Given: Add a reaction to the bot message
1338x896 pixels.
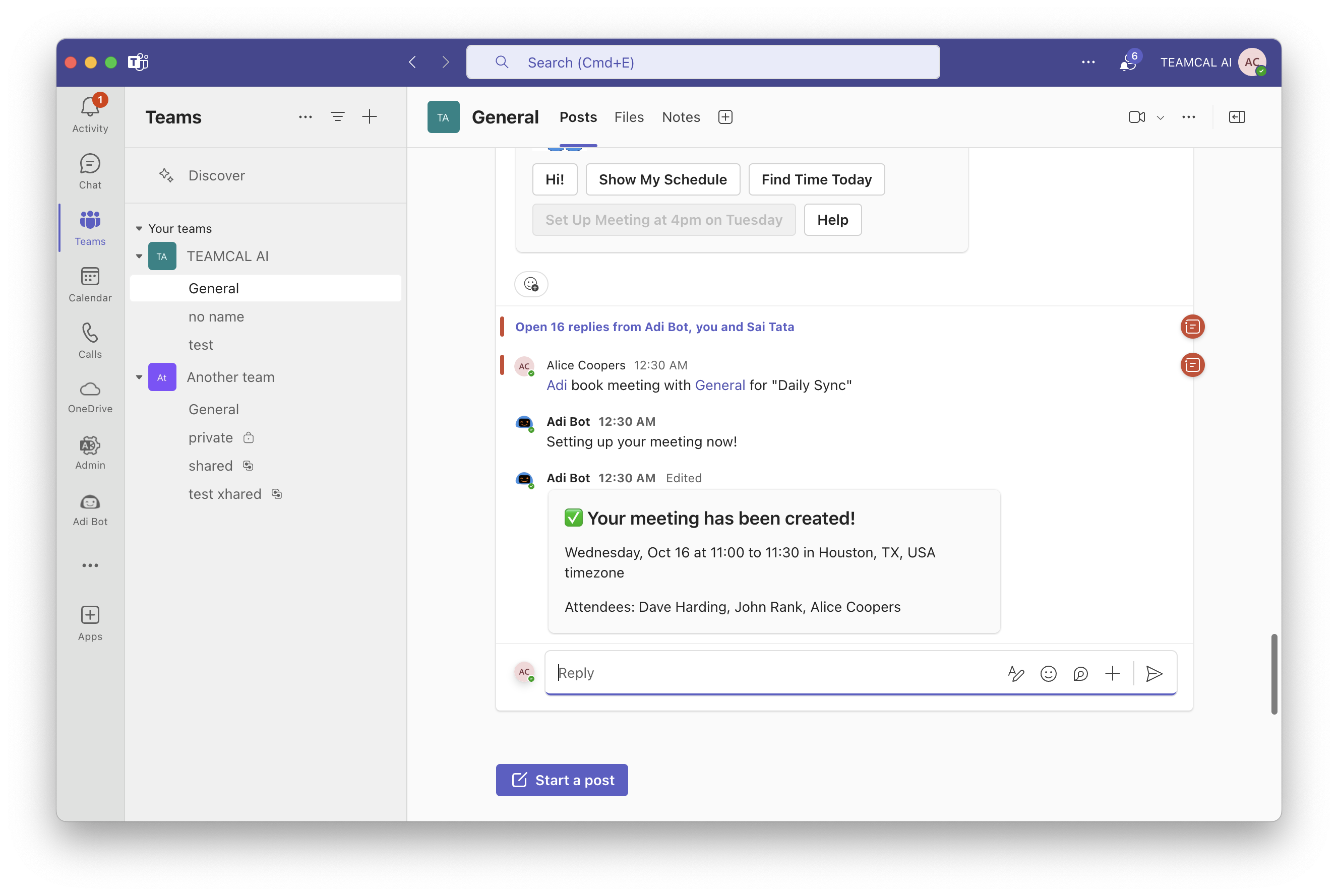Looking at the screenshot, I should point(531,284).
